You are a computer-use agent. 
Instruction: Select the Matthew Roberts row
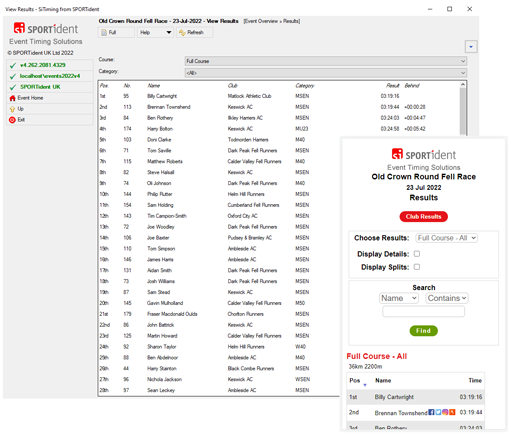point(220,161)
